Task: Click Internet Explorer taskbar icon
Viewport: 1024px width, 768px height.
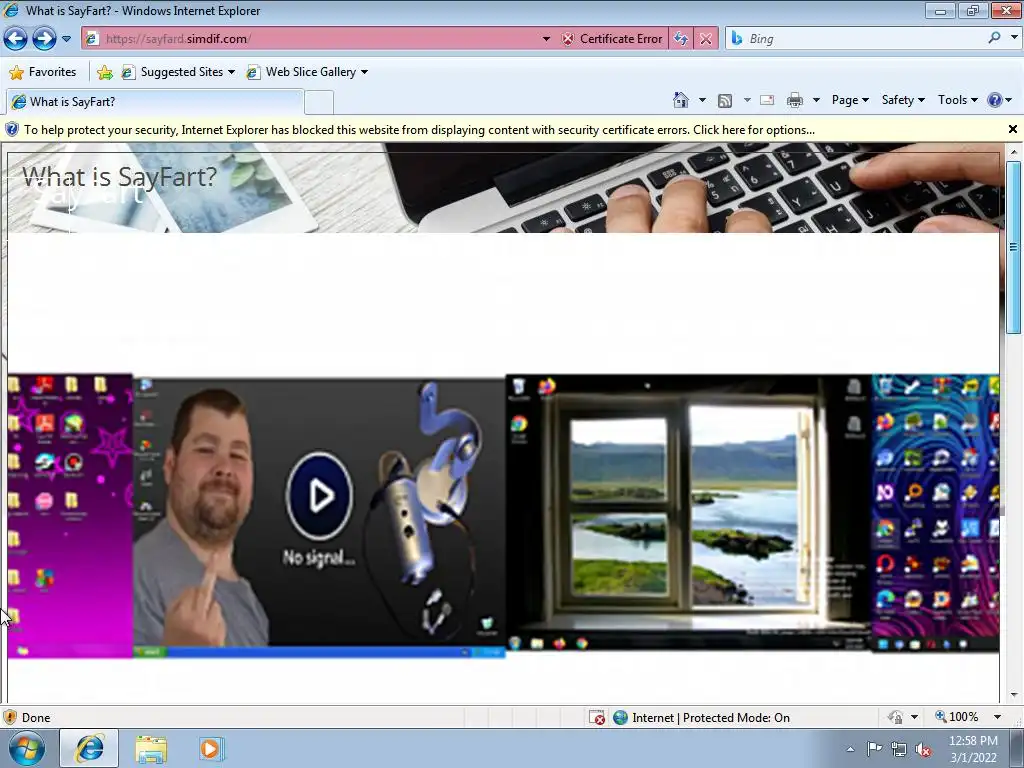Action: pyautogui.click(x=89, y=748)
